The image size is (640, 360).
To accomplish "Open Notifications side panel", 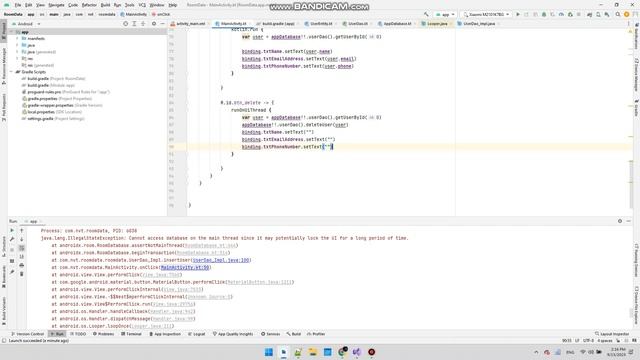I will [x=636, y=37].
